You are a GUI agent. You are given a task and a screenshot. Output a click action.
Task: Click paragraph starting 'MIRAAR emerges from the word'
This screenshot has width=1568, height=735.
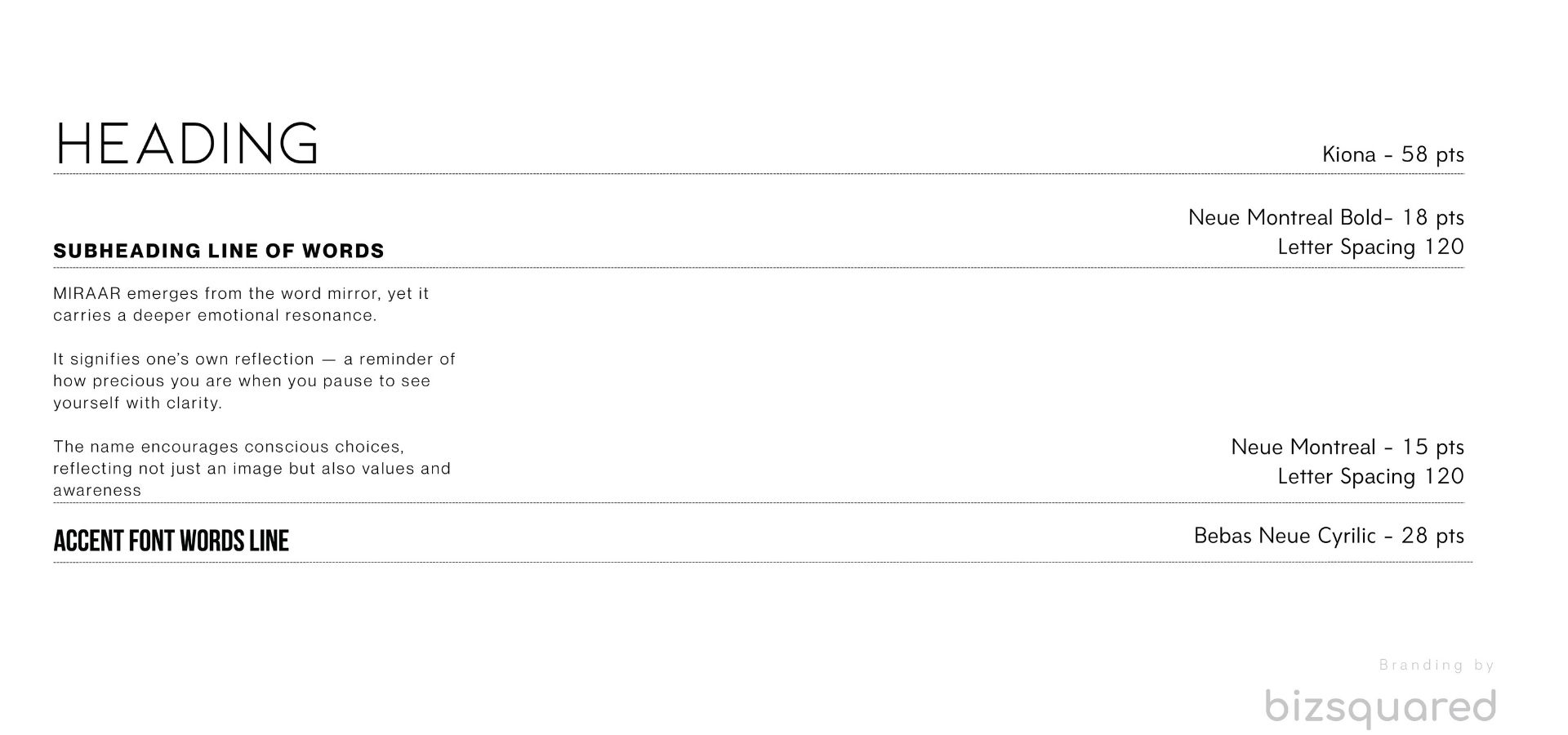point(241,304)
